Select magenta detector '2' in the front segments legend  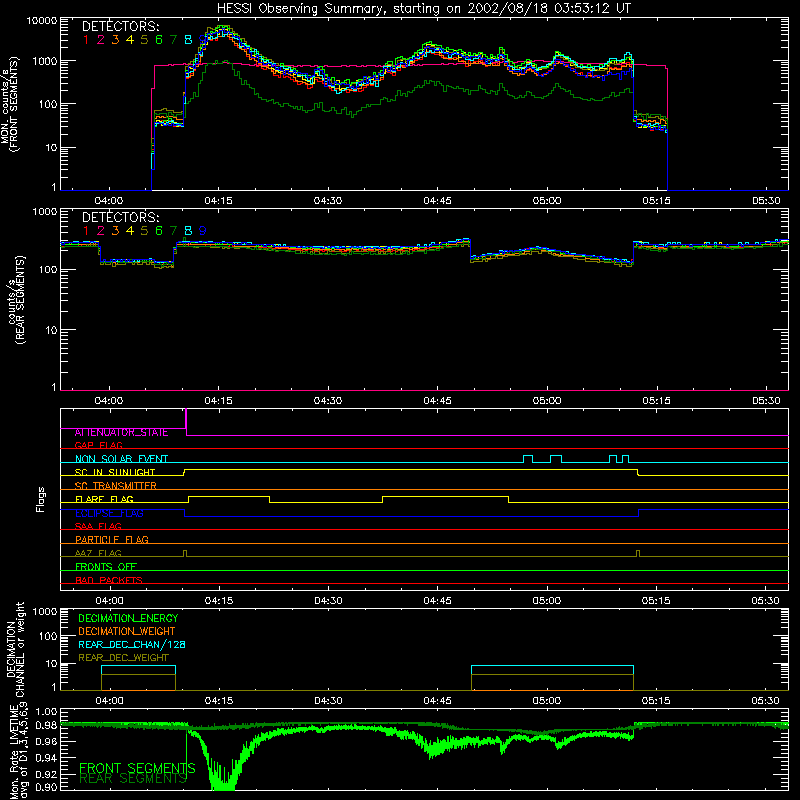pos(101,40)
